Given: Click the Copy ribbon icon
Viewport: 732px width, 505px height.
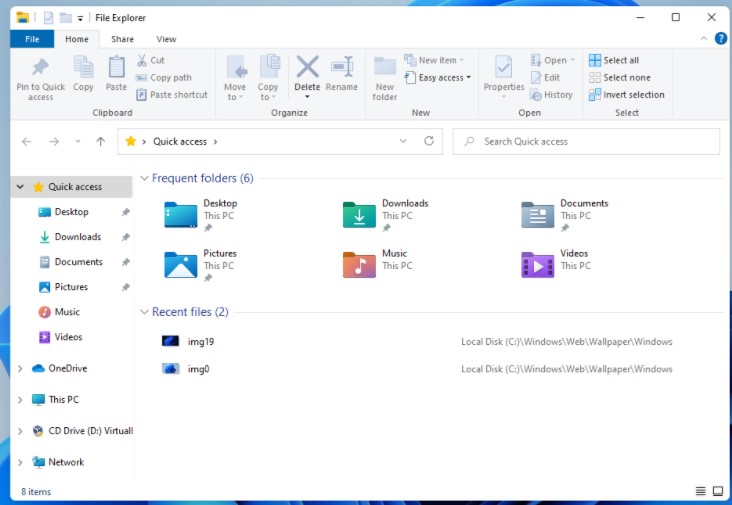Looking at the screenshot, I should [x=83, y=68].
